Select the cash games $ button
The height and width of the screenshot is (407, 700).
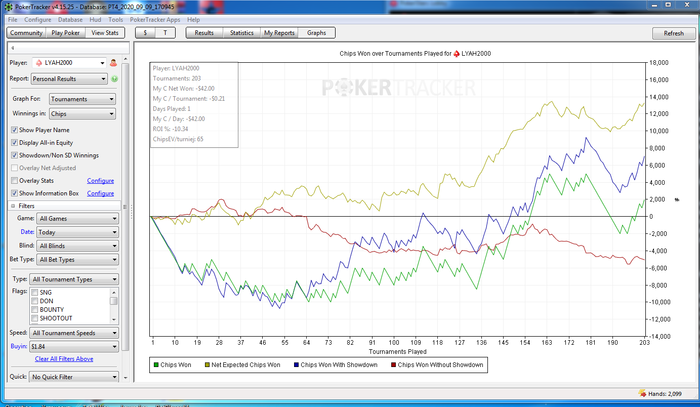click(145, 33)
